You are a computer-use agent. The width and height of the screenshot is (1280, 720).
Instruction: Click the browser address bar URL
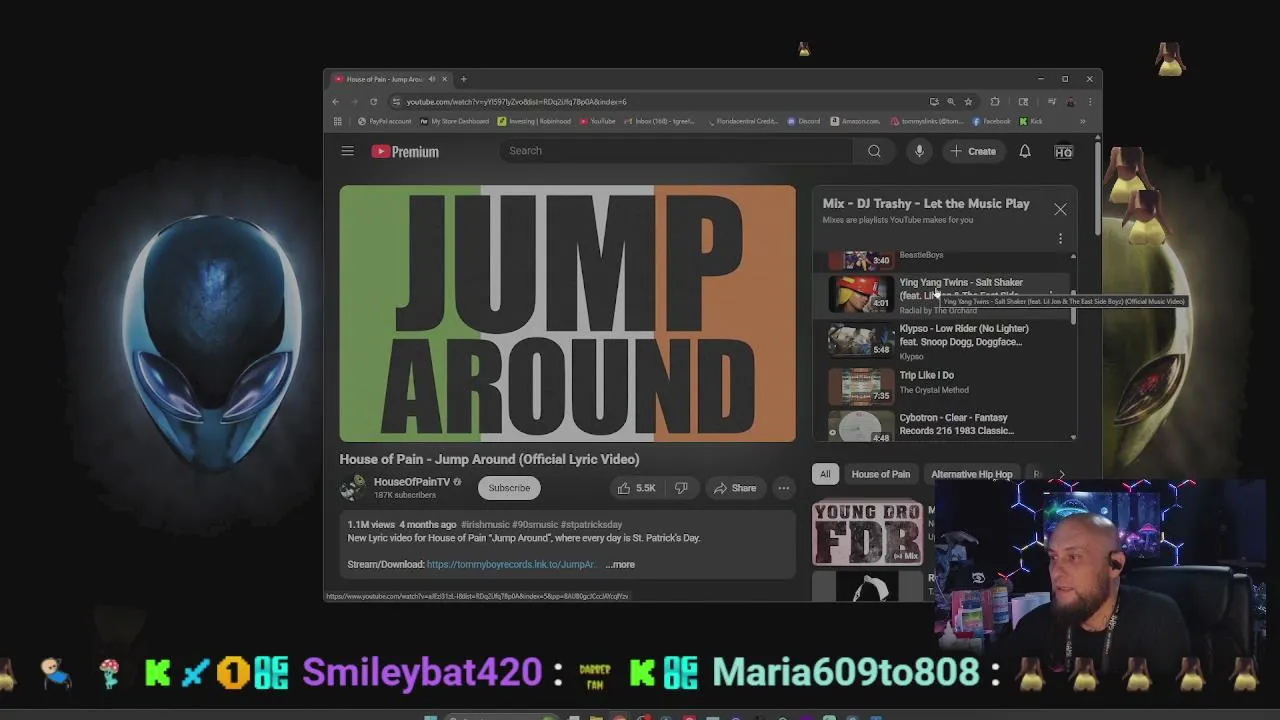point(516,102)
